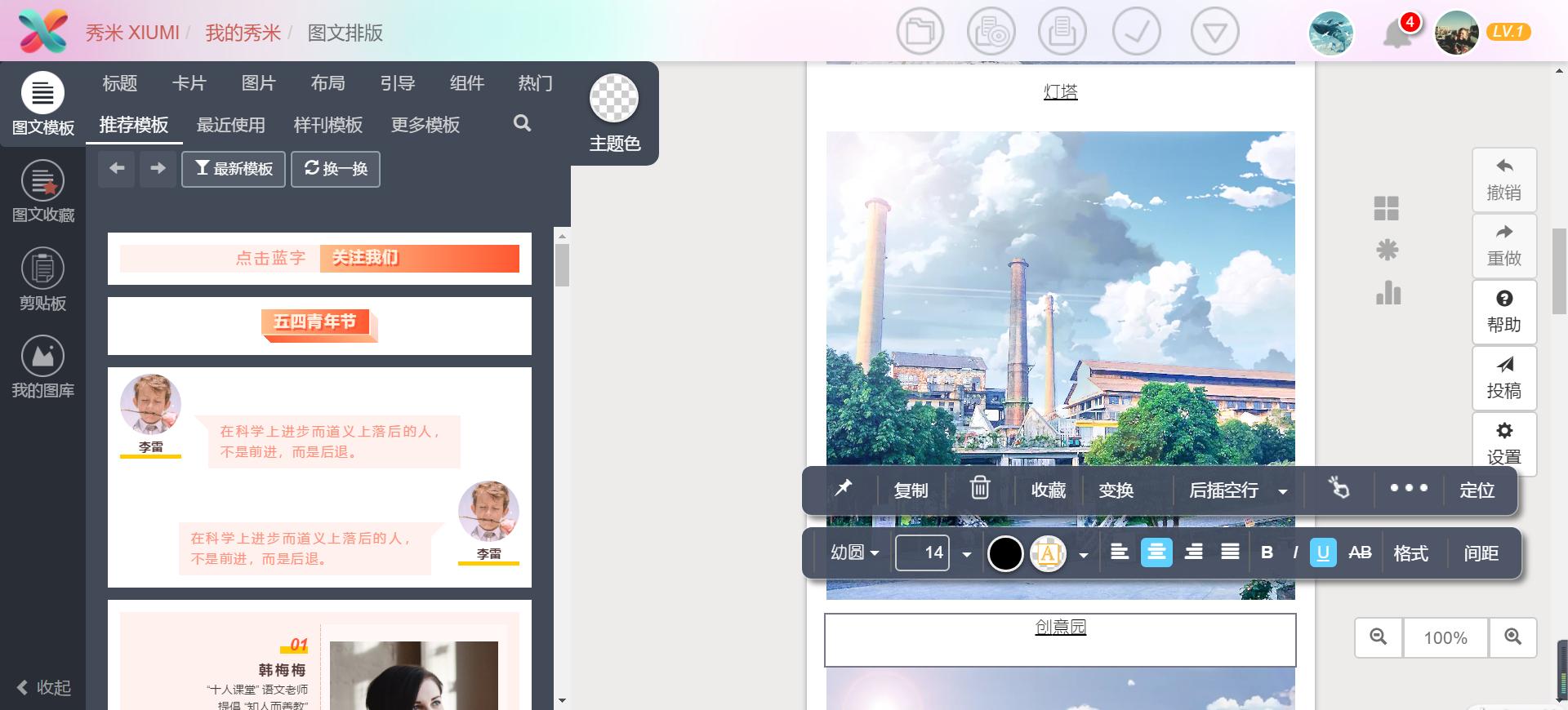This screenshot has width=1568, height=710.
Task: Select 图文模板 sidebar icon
Action: pyautogui.click(x=42, y=104)
